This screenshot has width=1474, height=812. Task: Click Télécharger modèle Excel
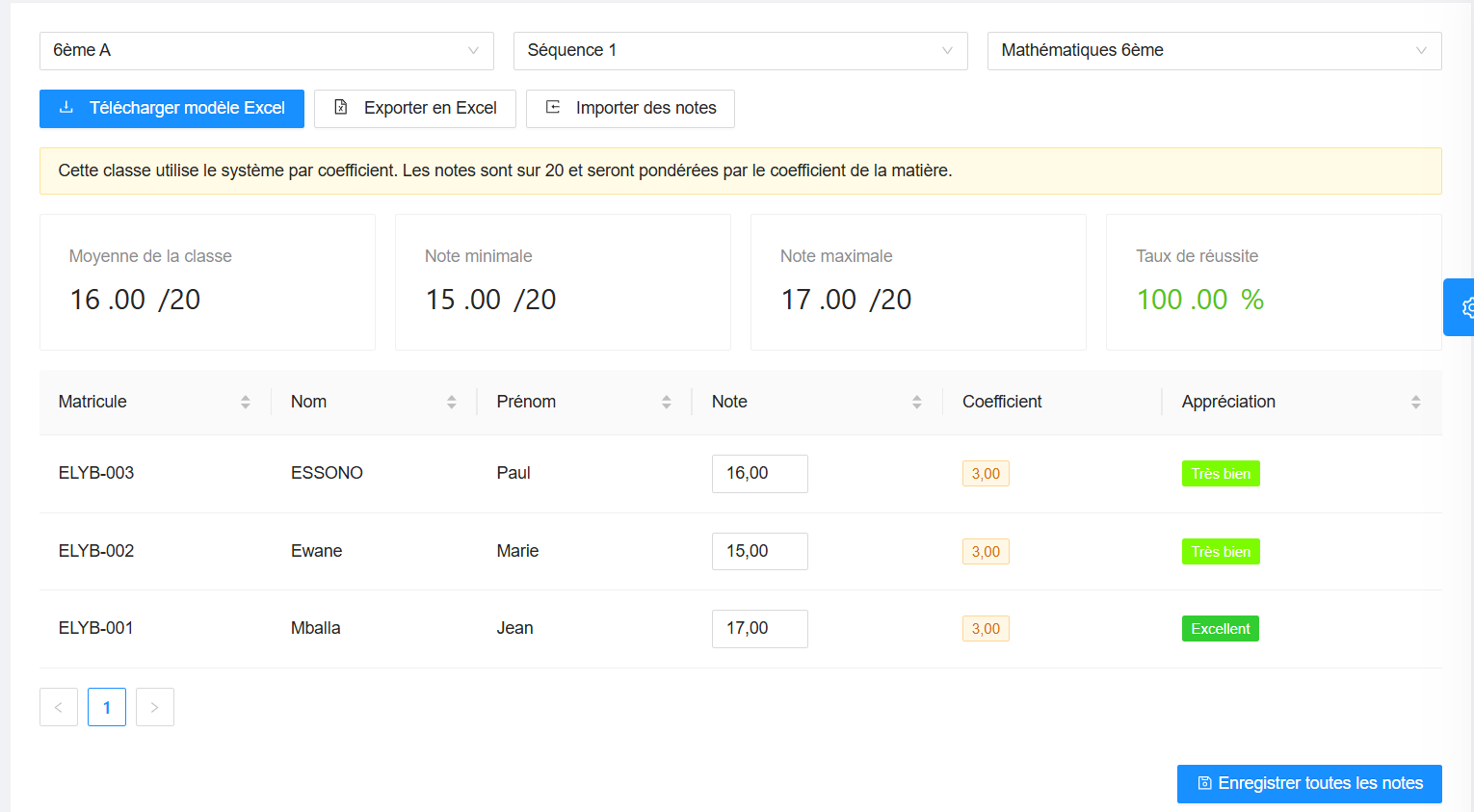tap(171, 108)
